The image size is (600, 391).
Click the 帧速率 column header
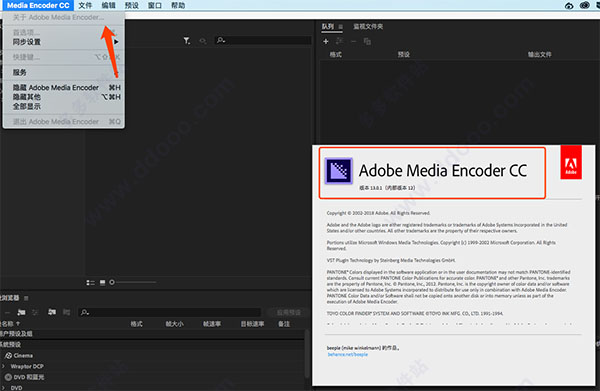(212, 324)
